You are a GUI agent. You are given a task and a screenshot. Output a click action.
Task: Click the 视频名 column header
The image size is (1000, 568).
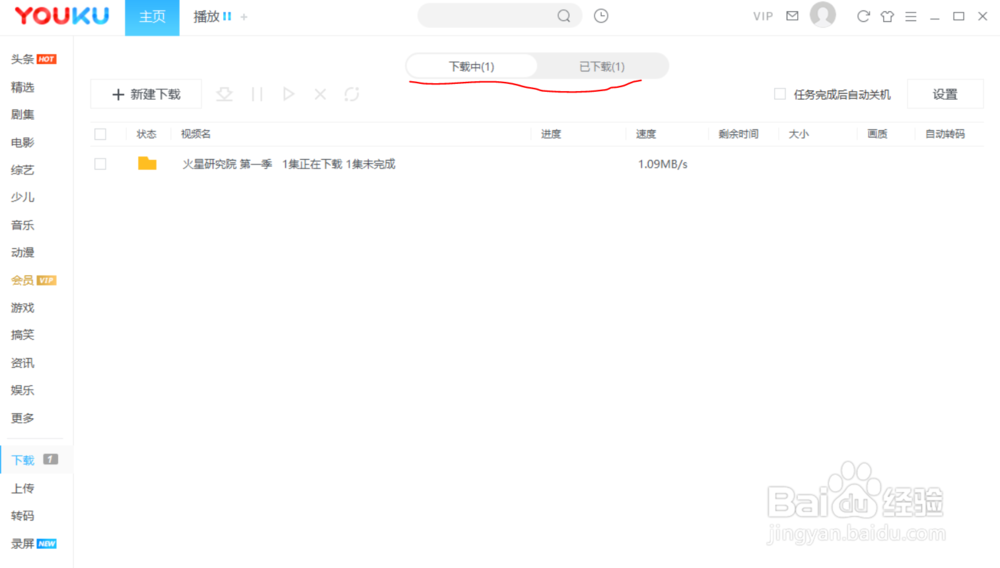click(x=196, y=134)
